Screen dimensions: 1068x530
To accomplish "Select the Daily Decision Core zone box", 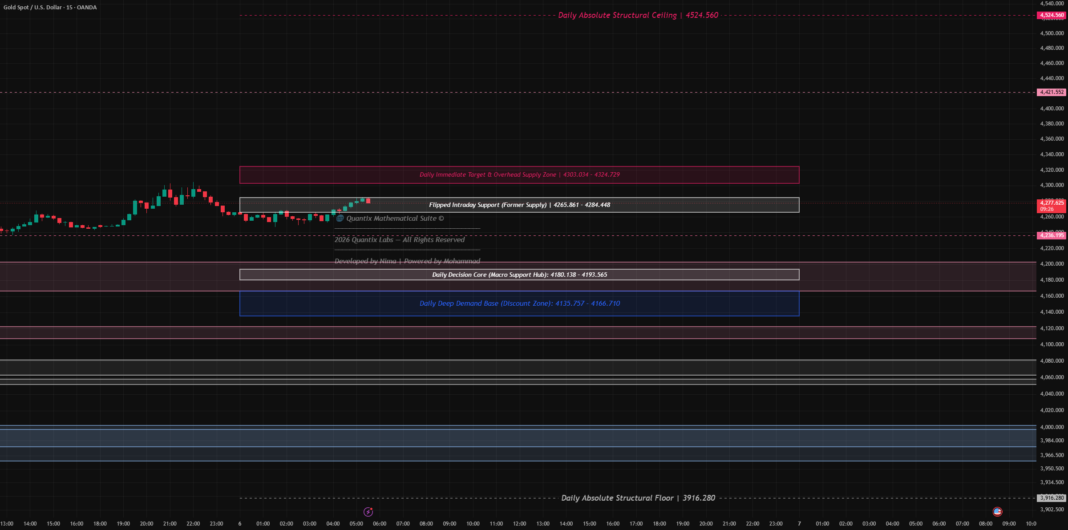I will click(x=519, y=275).
